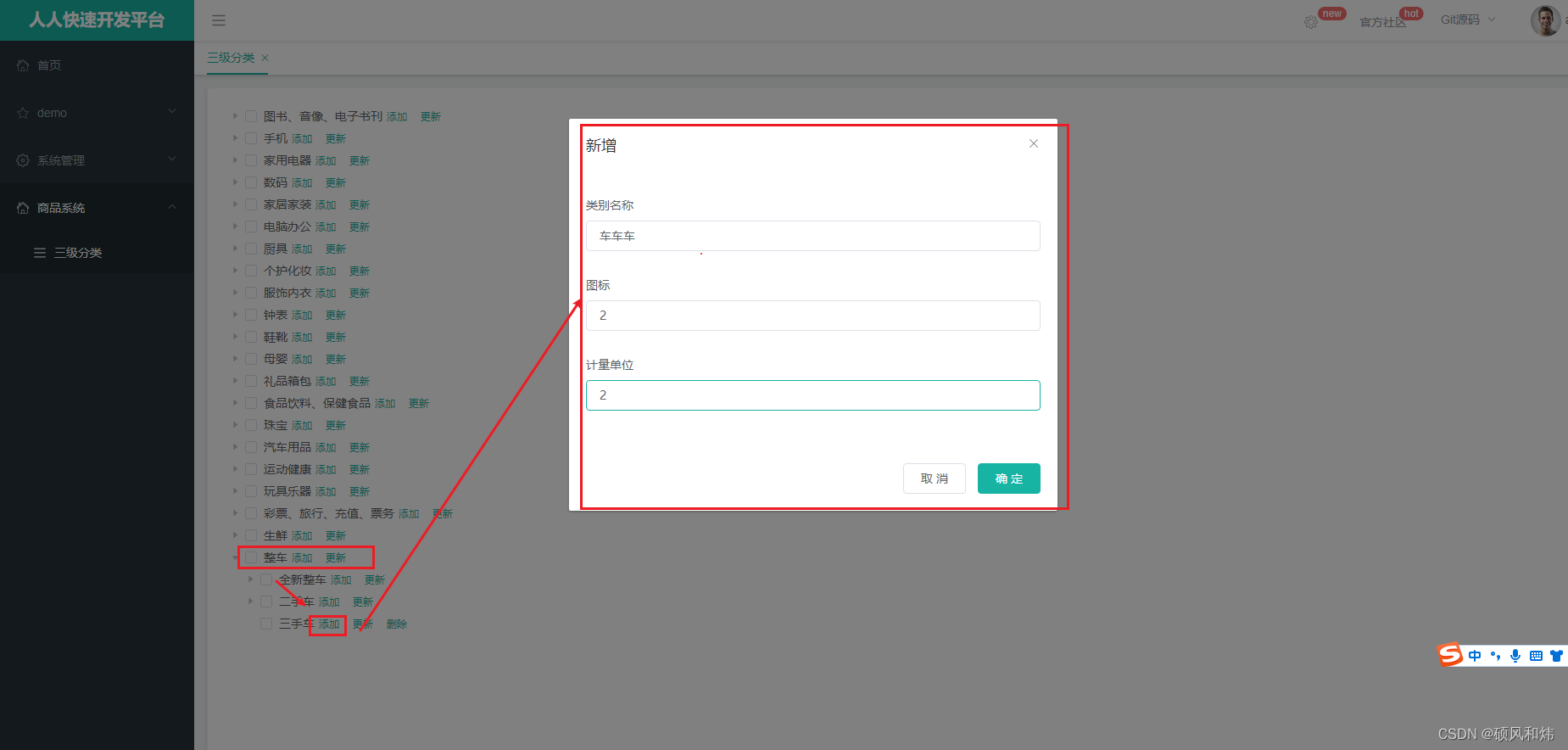Click the Sogou input method S icon
Viewport: 1568px width, 750px height.
coord(1450,655)
